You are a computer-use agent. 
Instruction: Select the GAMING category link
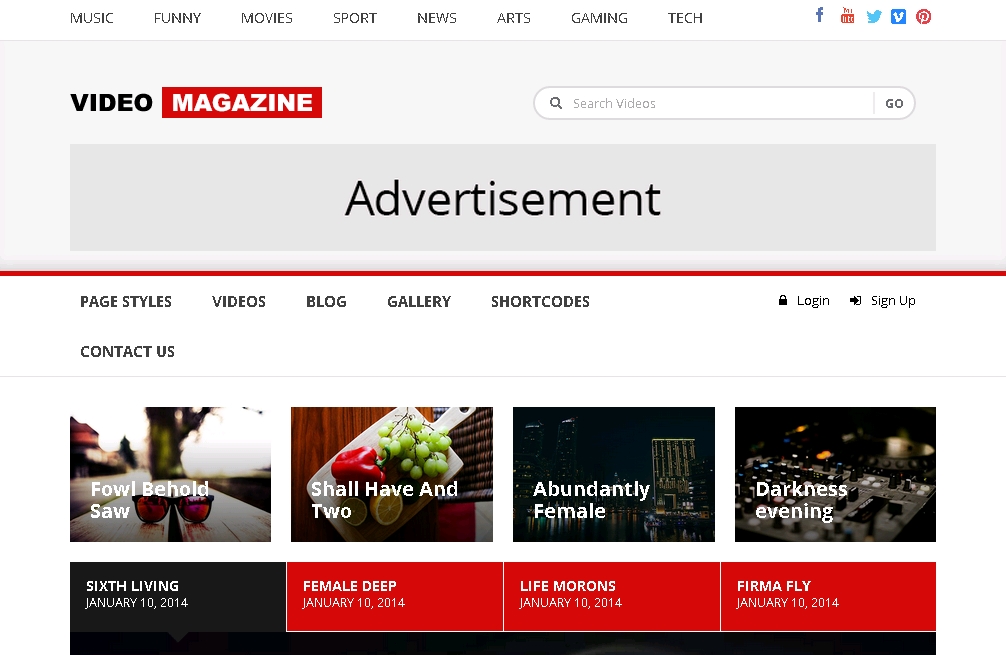[599, 18]
